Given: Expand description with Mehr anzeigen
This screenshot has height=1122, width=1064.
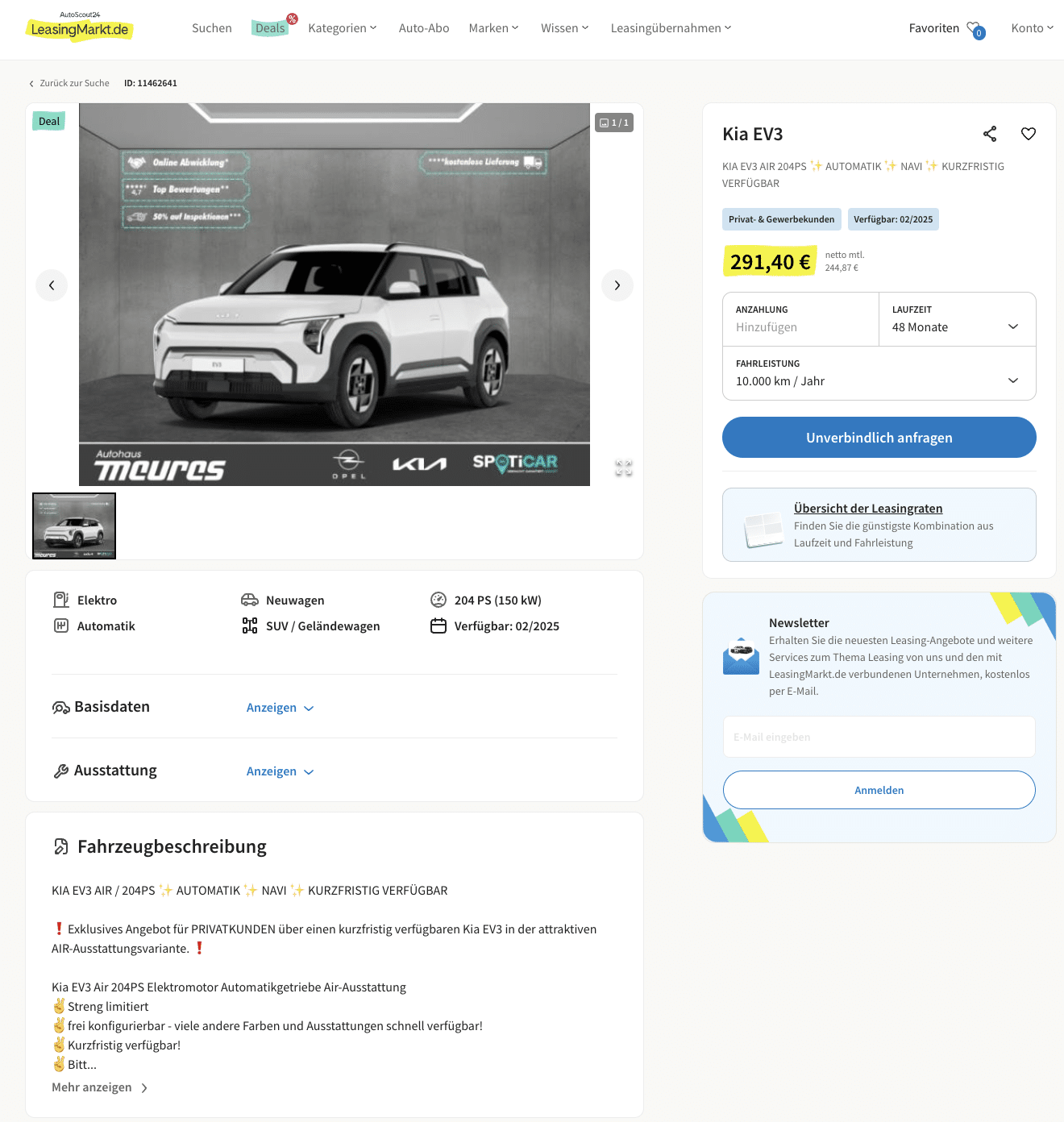Looking at the screenshot, I should 100,1087.
